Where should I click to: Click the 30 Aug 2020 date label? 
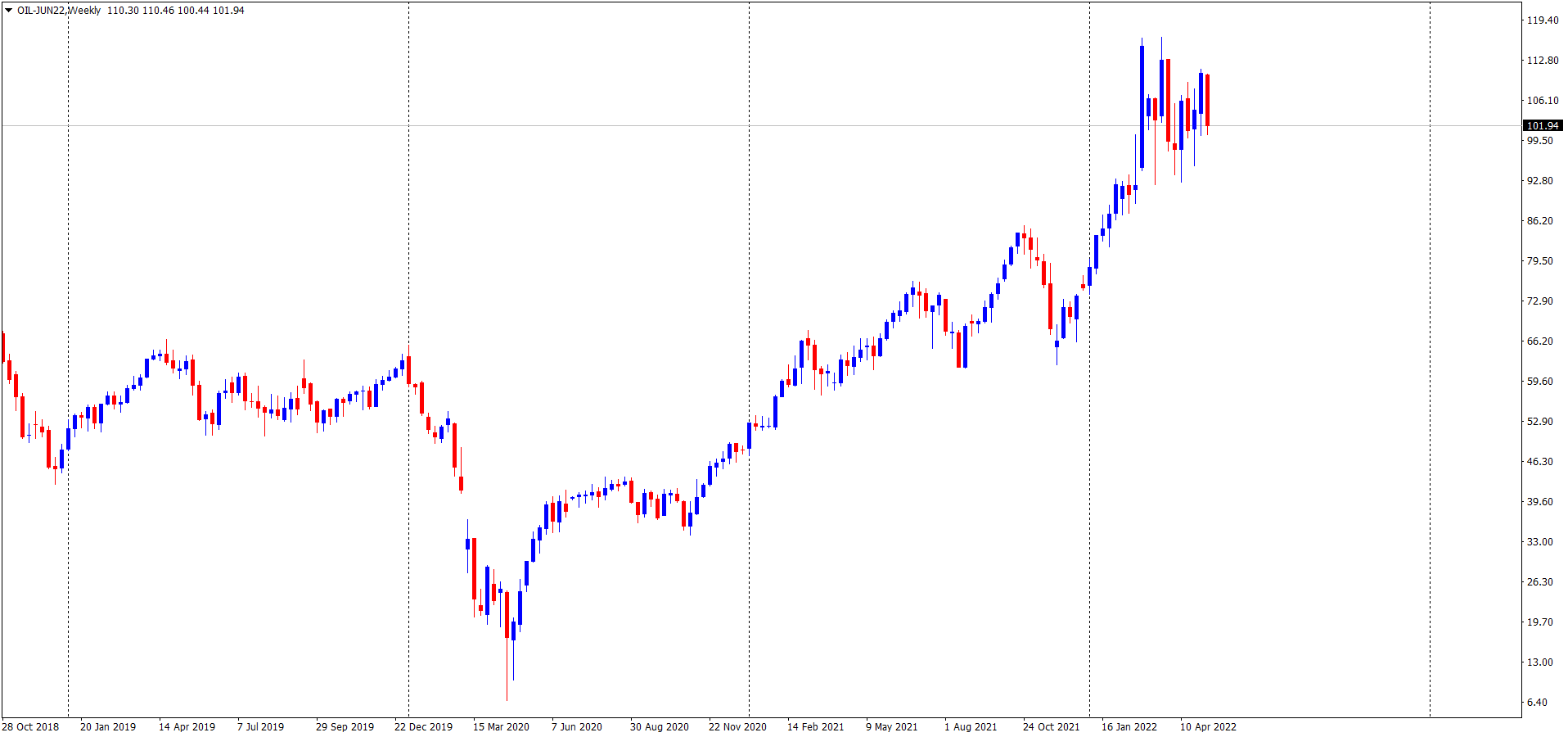pyautogui.click(x=659, y=727)
